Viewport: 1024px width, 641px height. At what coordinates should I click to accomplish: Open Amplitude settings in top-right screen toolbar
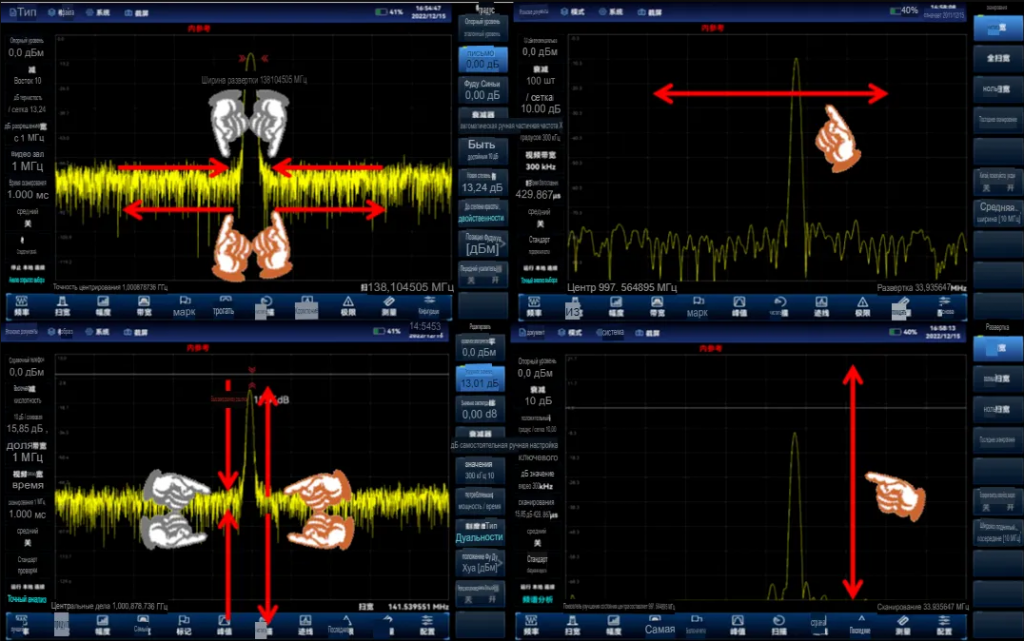click(616, 306)
